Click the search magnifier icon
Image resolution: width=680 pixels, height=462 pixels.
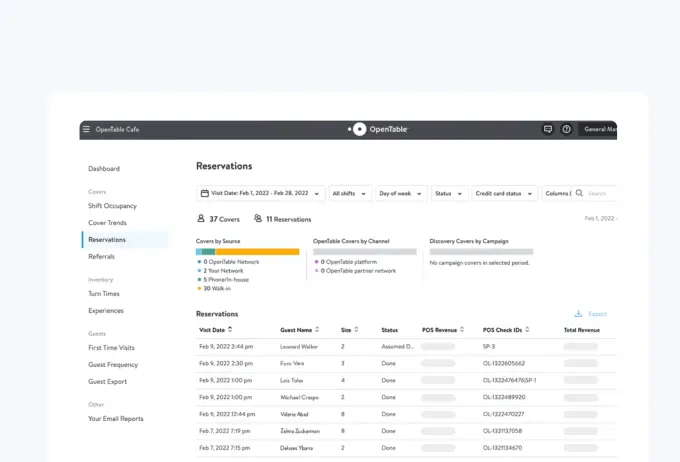coord(579,193)
